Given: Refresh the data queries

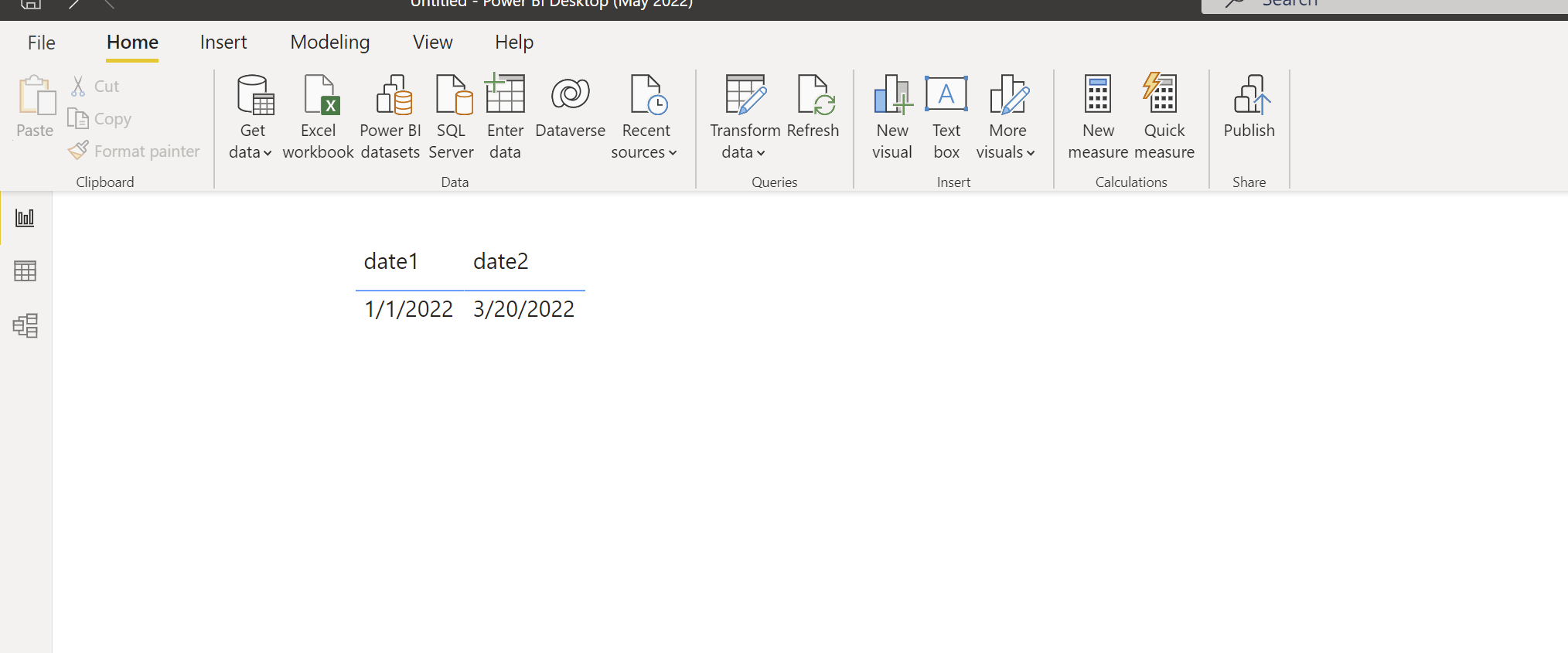Looking at the screenshot, I should pyautogui.click(x=813, y=108).
